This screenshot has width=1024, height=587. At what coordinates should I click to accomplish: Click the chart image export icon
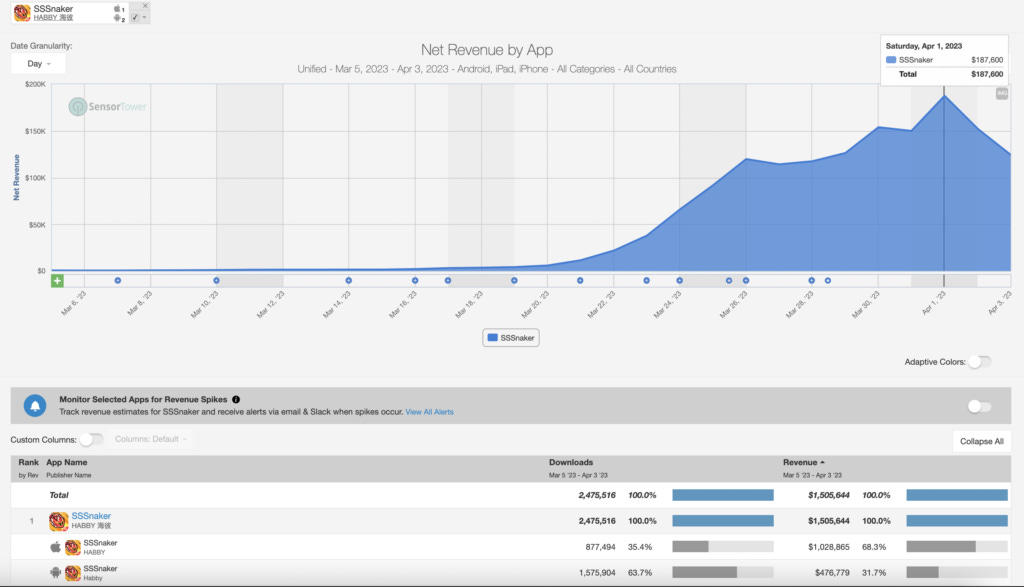(x=1002, y=94)
